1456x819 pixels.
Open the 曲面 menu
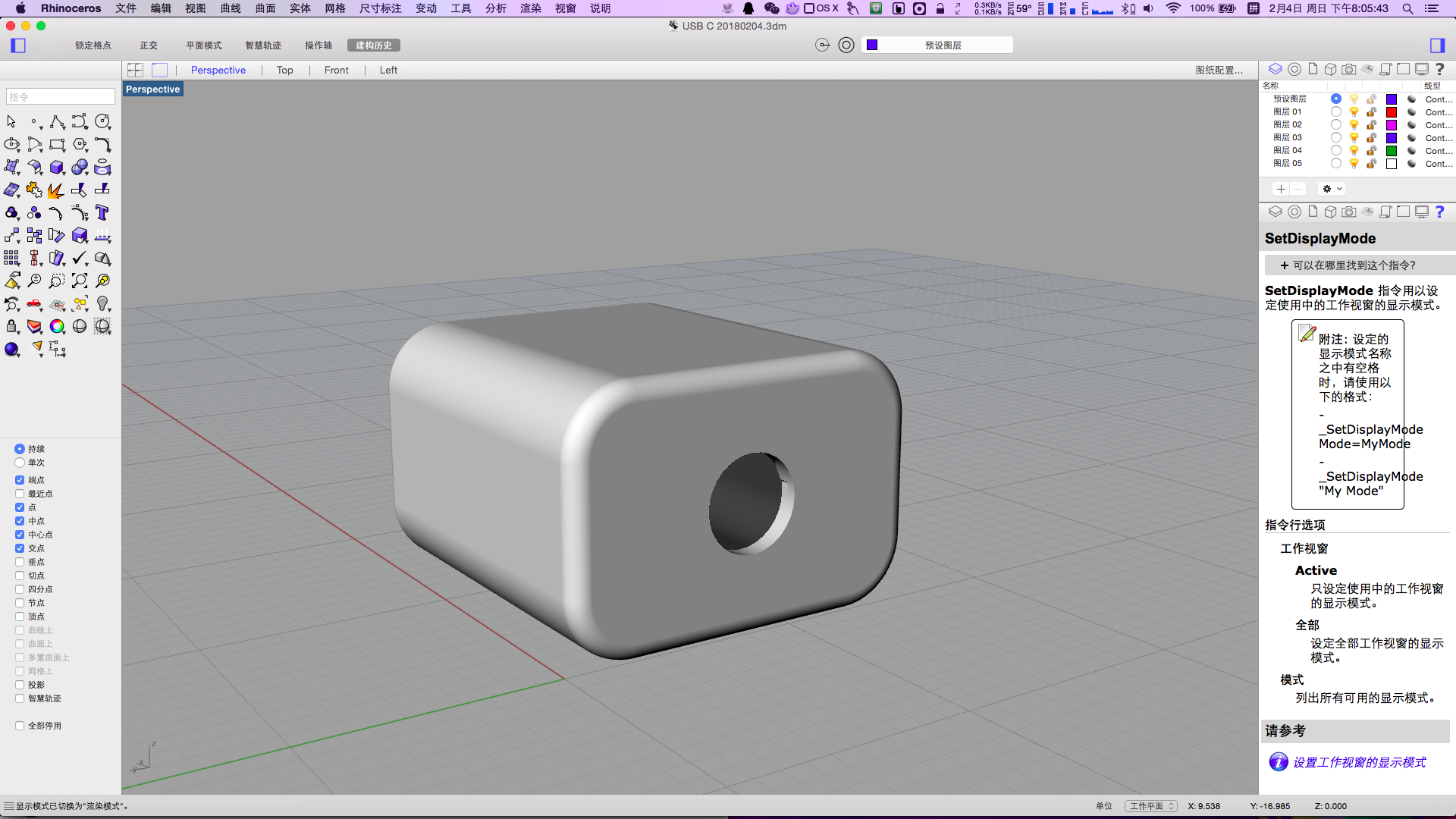tap(265, 8)
